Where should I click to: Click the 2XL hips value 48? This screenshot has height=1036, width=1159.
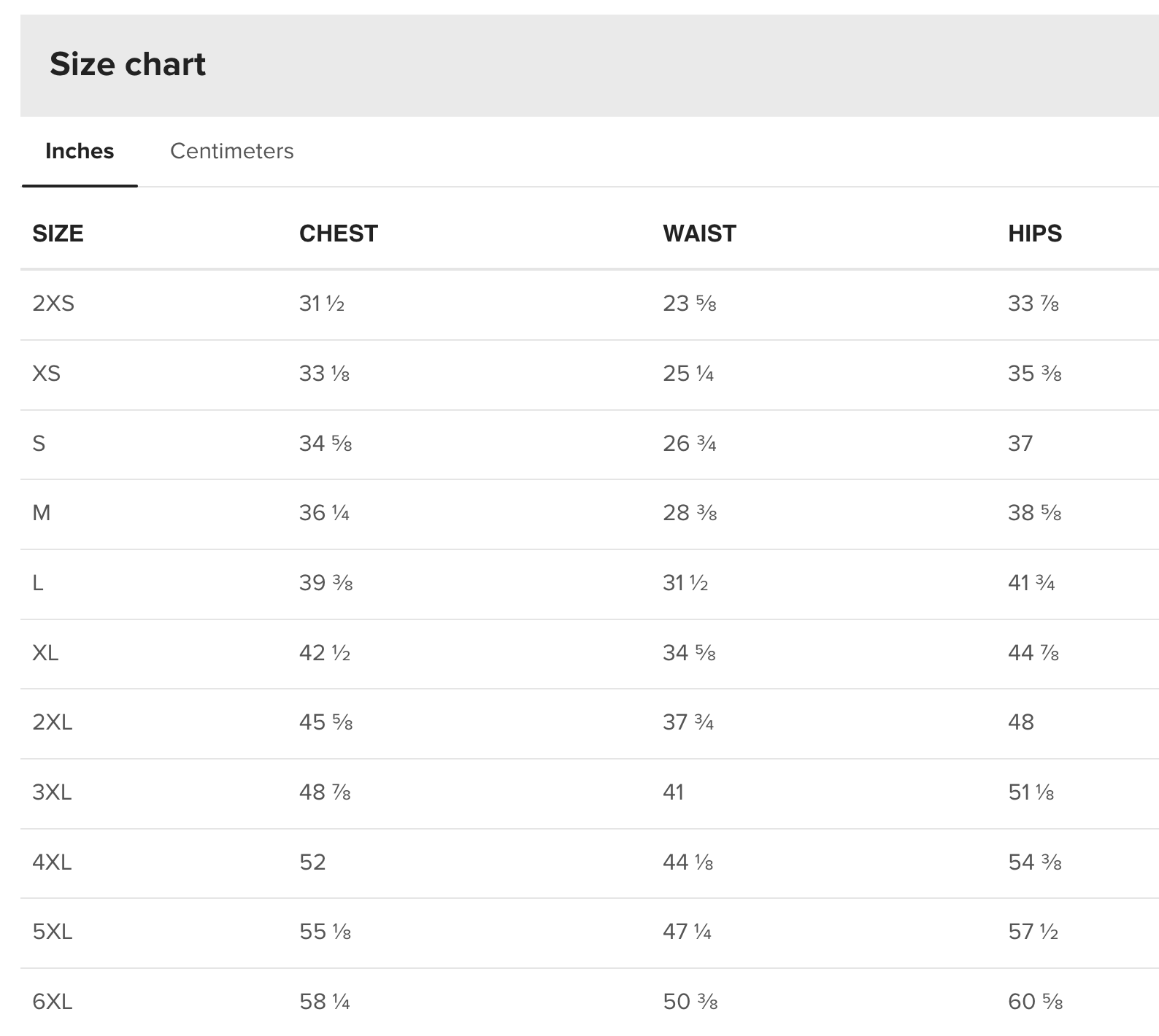pyautogui.click(x=1021, y=722)
